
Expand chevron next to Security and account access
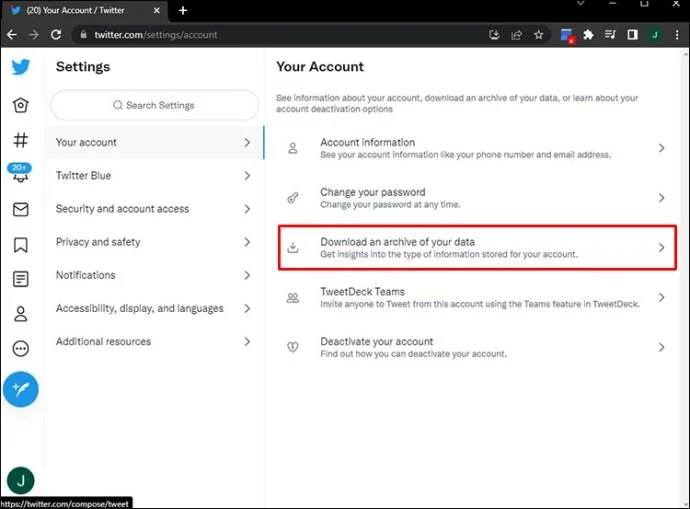coord(247,209)
